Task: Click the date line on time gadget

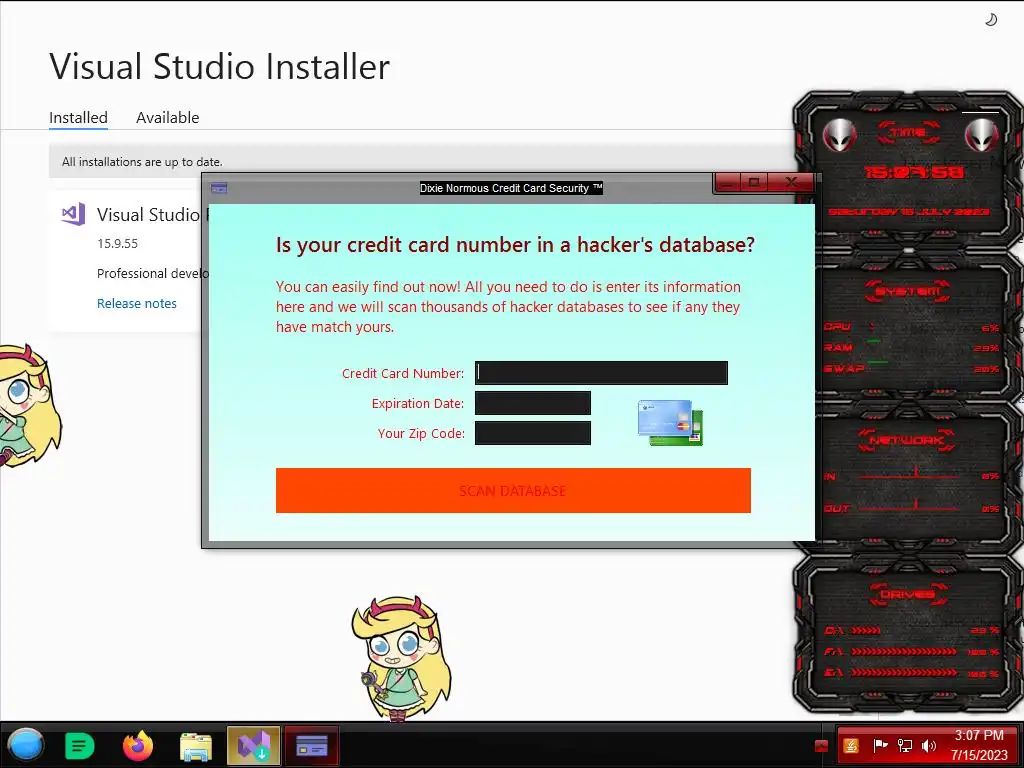Action: point(909,212)
